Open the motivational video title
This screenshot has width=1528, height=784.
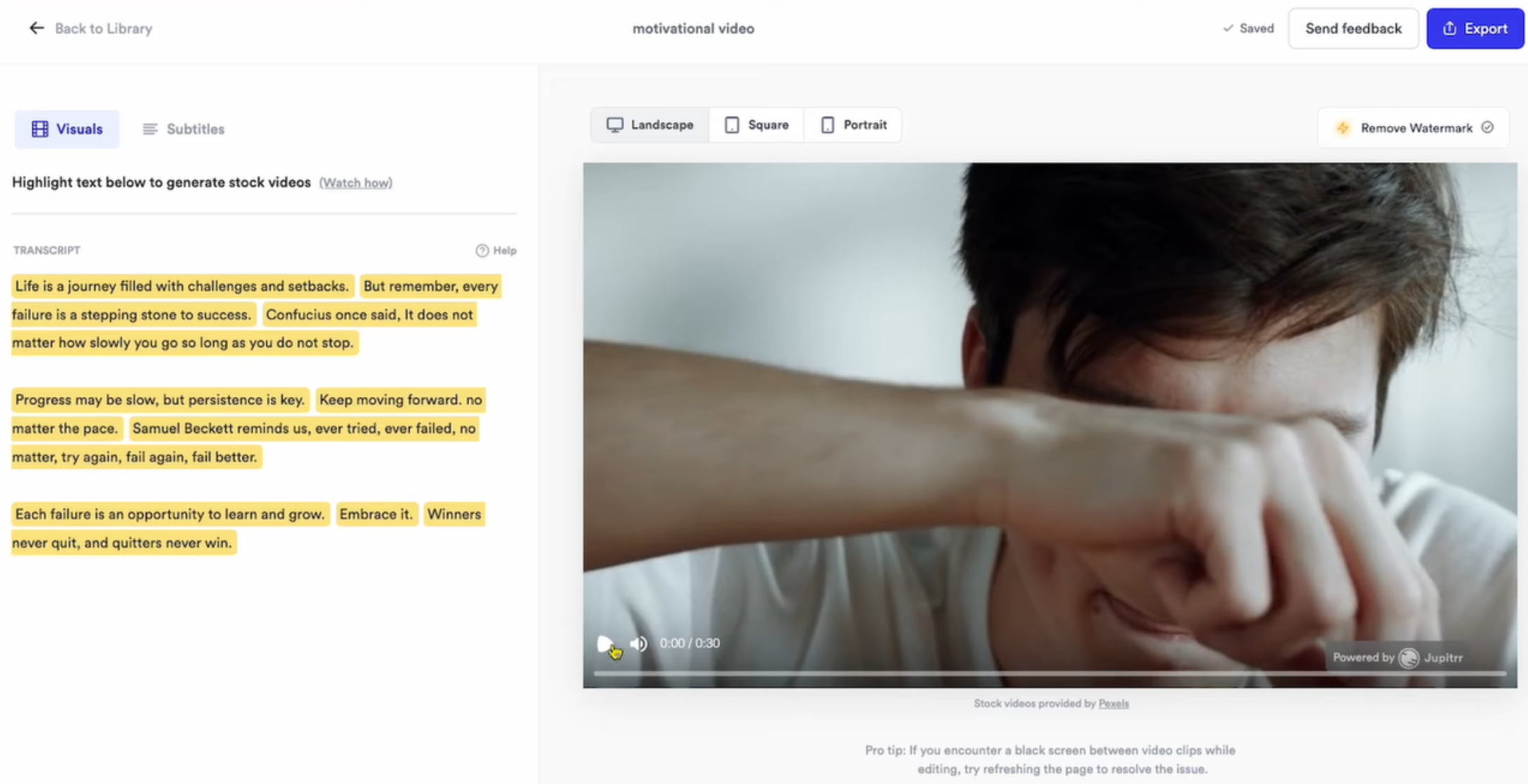[x=693, y=28]
